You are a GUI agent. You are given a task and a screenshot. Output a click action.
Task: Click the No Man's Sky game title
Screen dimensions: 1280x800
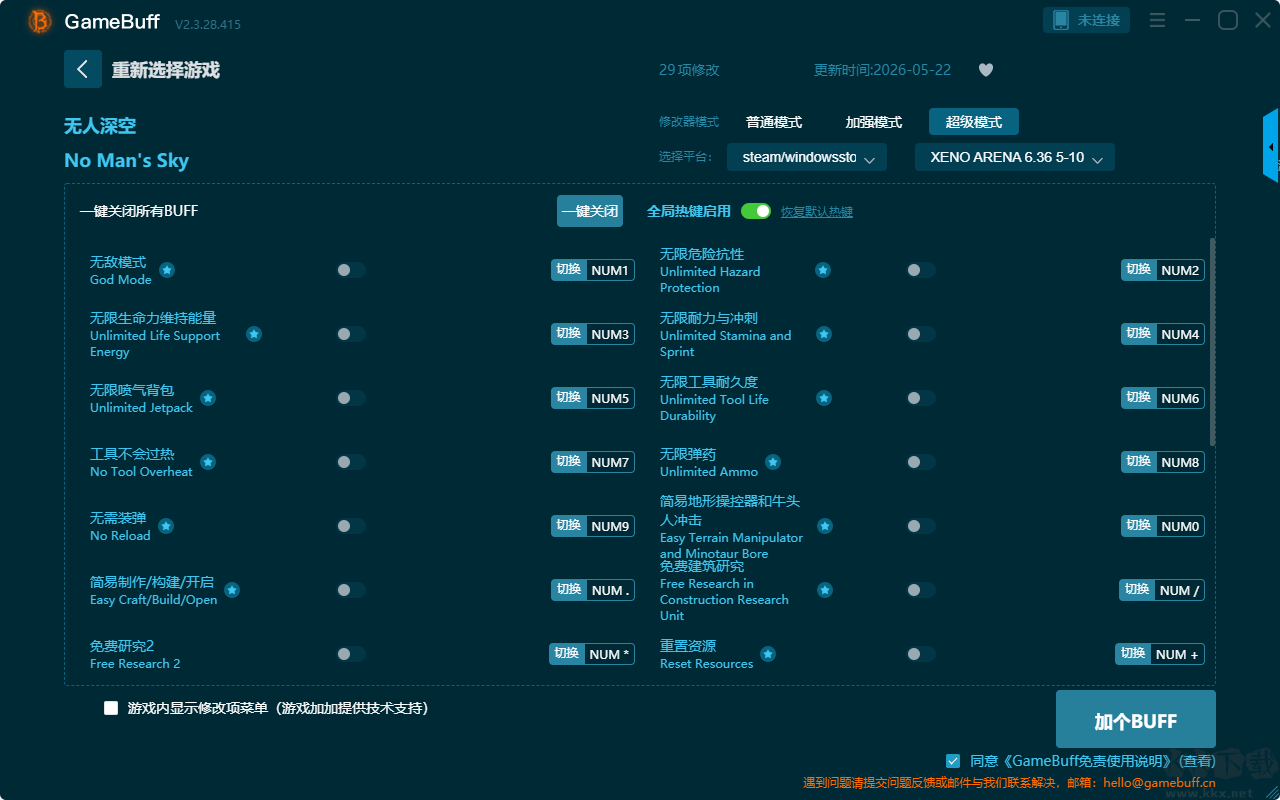(126, 161)
